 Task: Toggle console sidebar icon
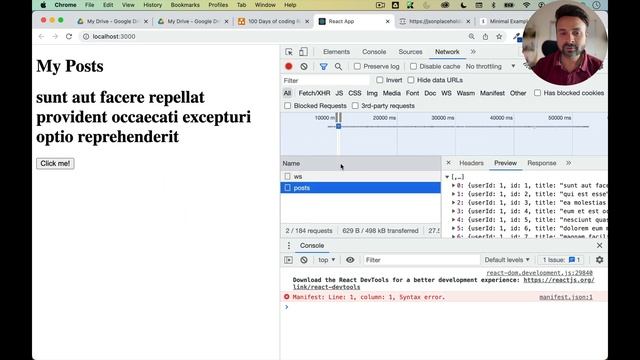click(x=289, y=260)
